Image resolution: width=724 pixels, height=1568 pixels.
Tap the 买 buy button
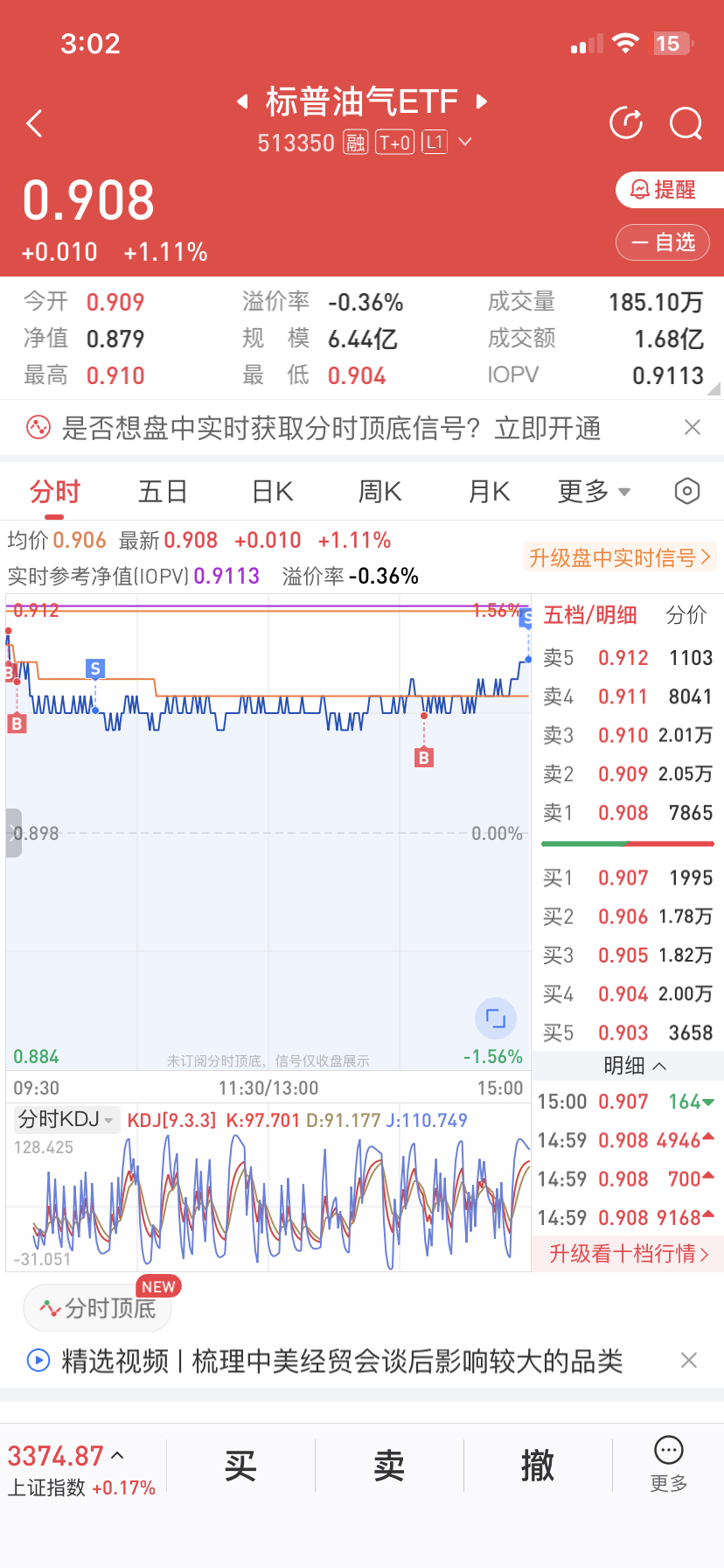click(x=240, y=1465)
